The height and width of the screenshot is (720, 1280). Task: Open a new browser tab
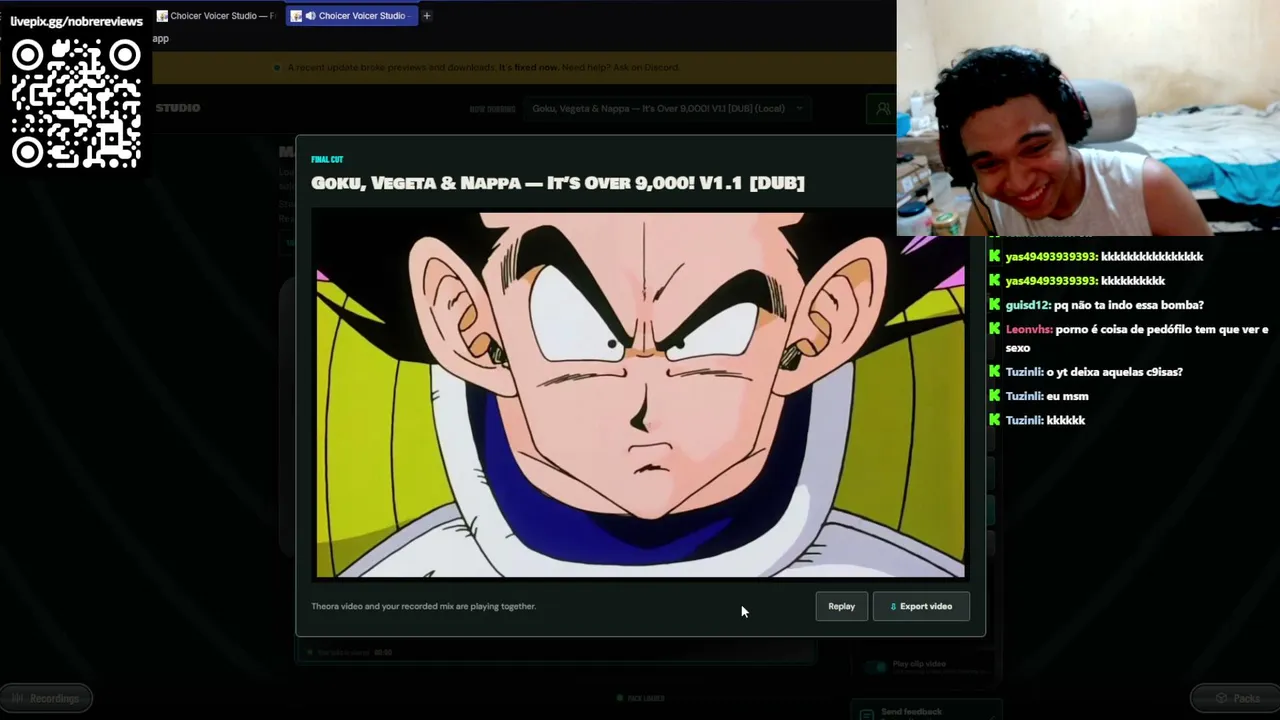(426, 16)
